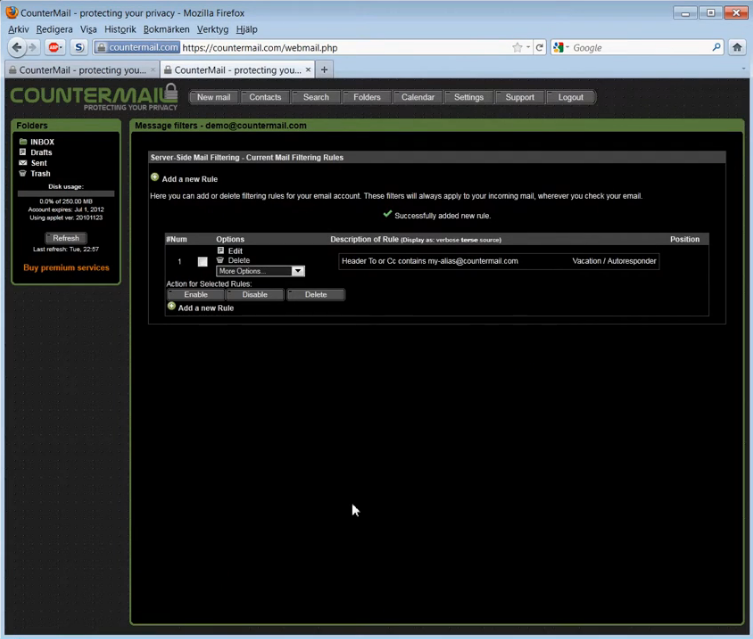Switch rule display to verbose
Viewport: 753px width, 639px height.
pos(447,240)
